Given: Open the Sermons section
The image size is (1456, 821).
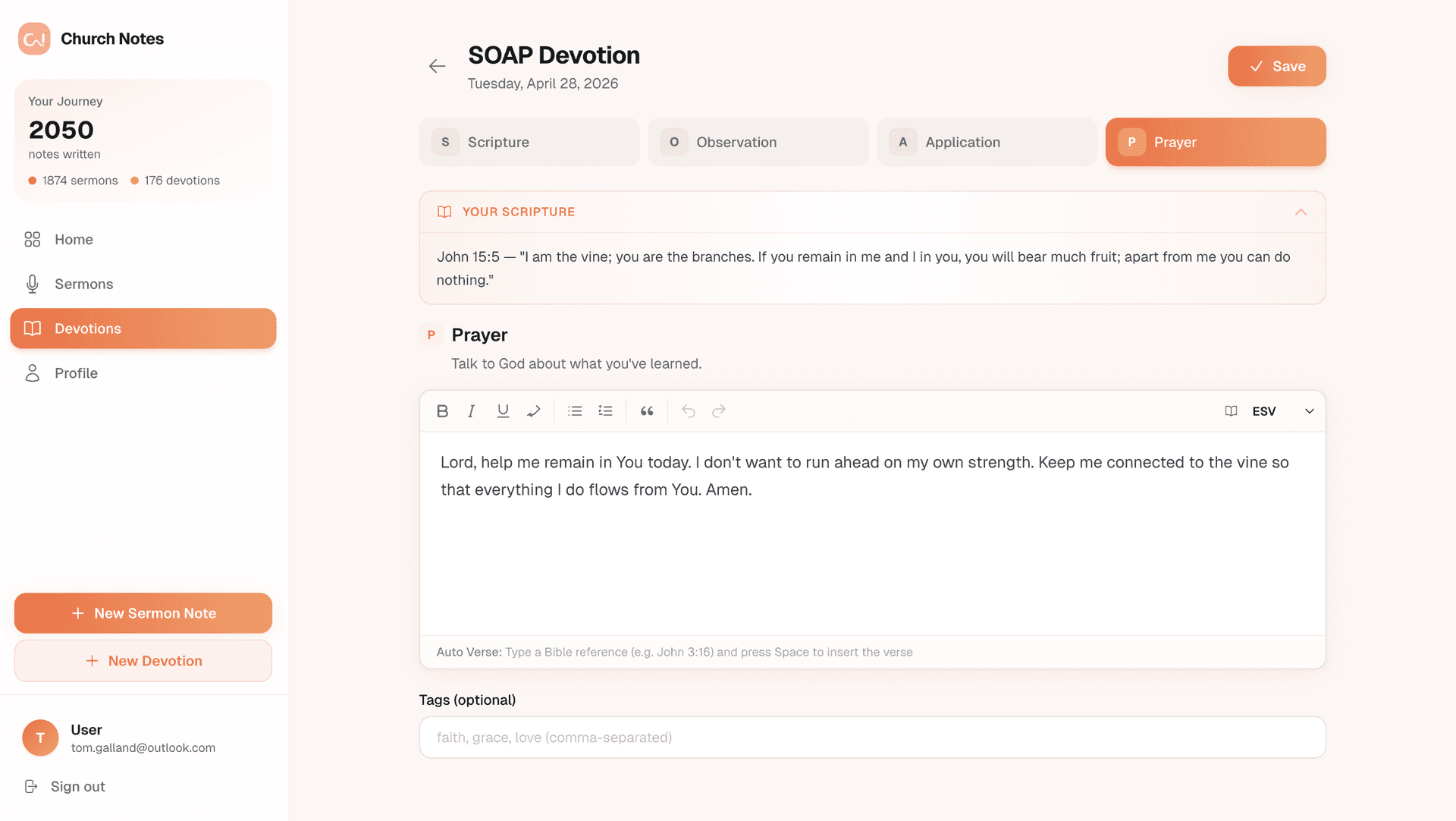Looking at the screenshot, I should point(83,284).
